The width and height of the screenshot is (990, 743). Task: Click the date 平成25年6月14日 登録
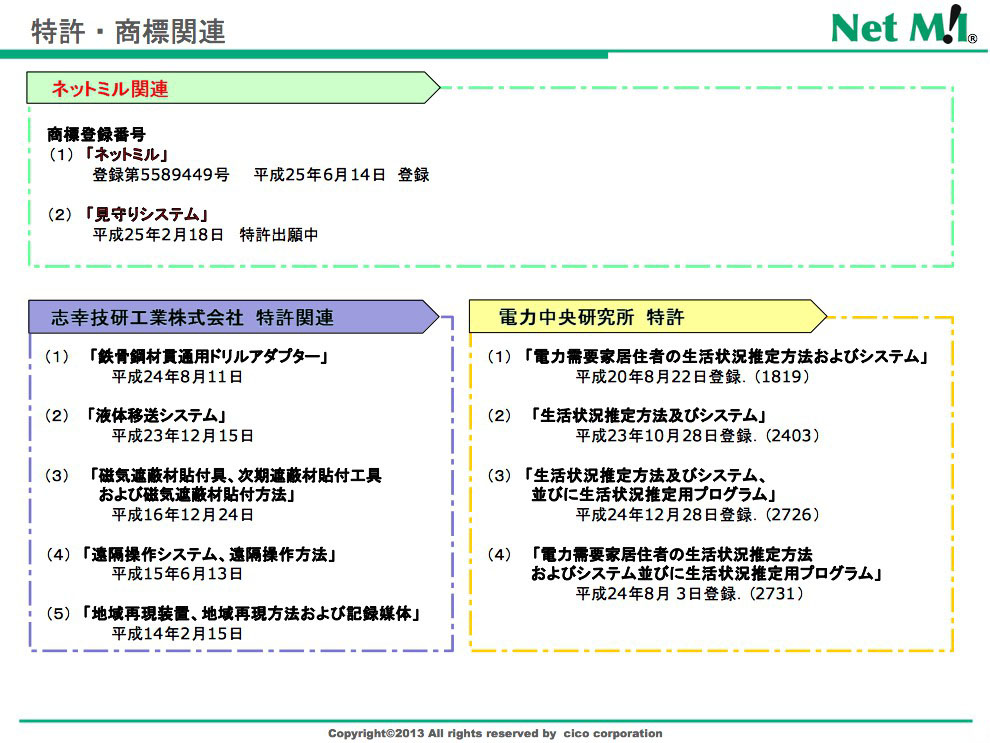coord(342,175)
